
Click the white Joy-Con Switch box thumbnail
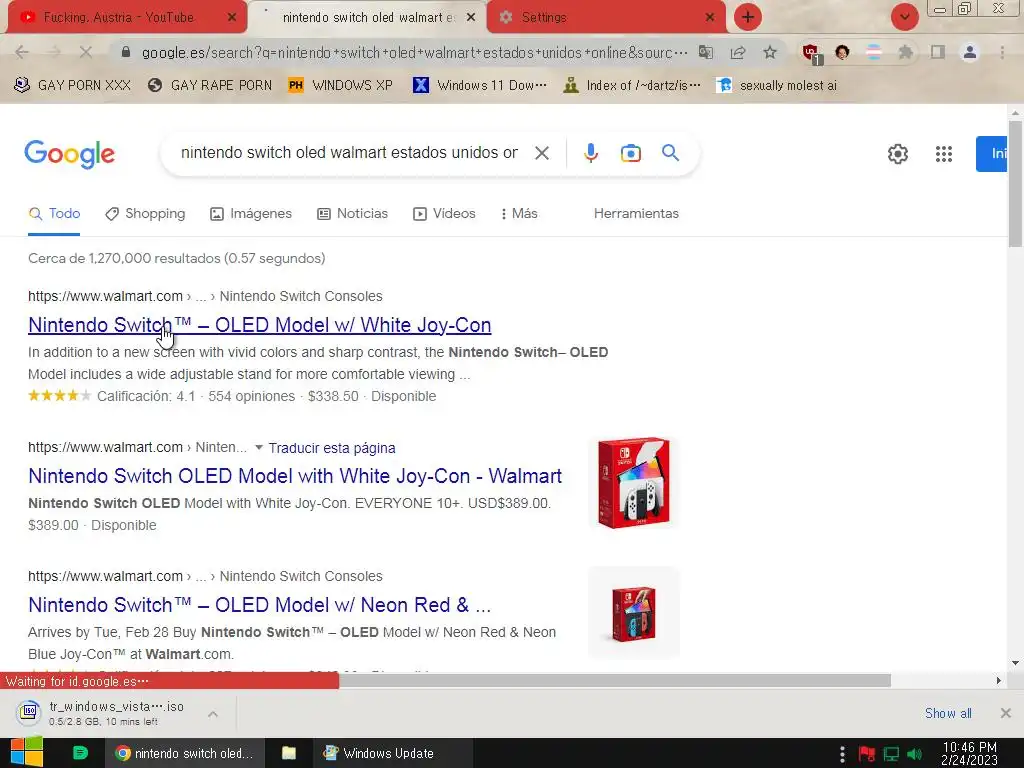coord(633,482)
